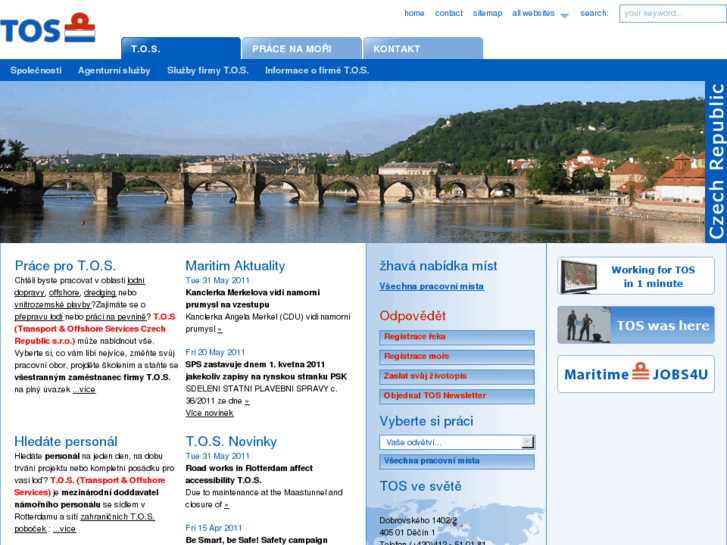727x545 pixels.
Task: Open Working for TOS in 1 minute banner
Action: pos(636,276)
